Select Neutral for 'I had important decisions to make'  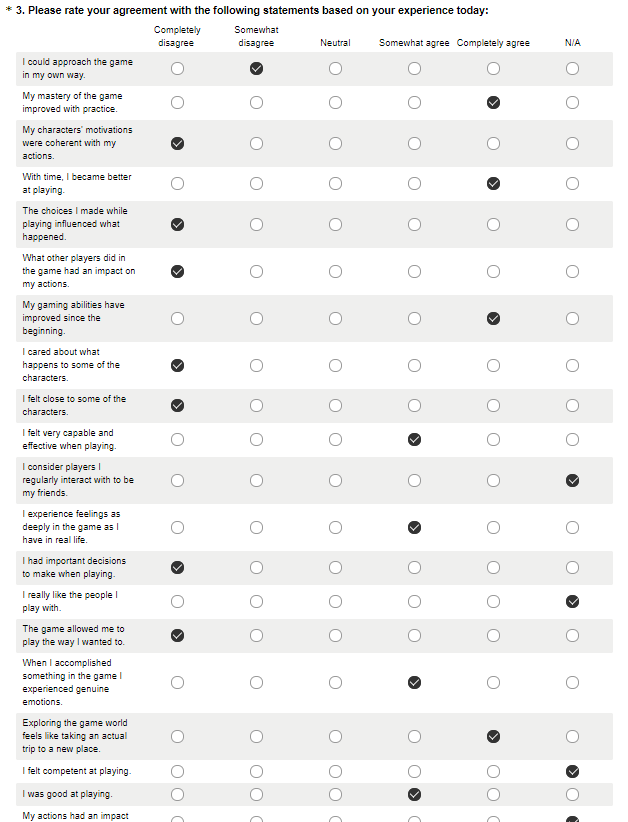click(335, 567)
